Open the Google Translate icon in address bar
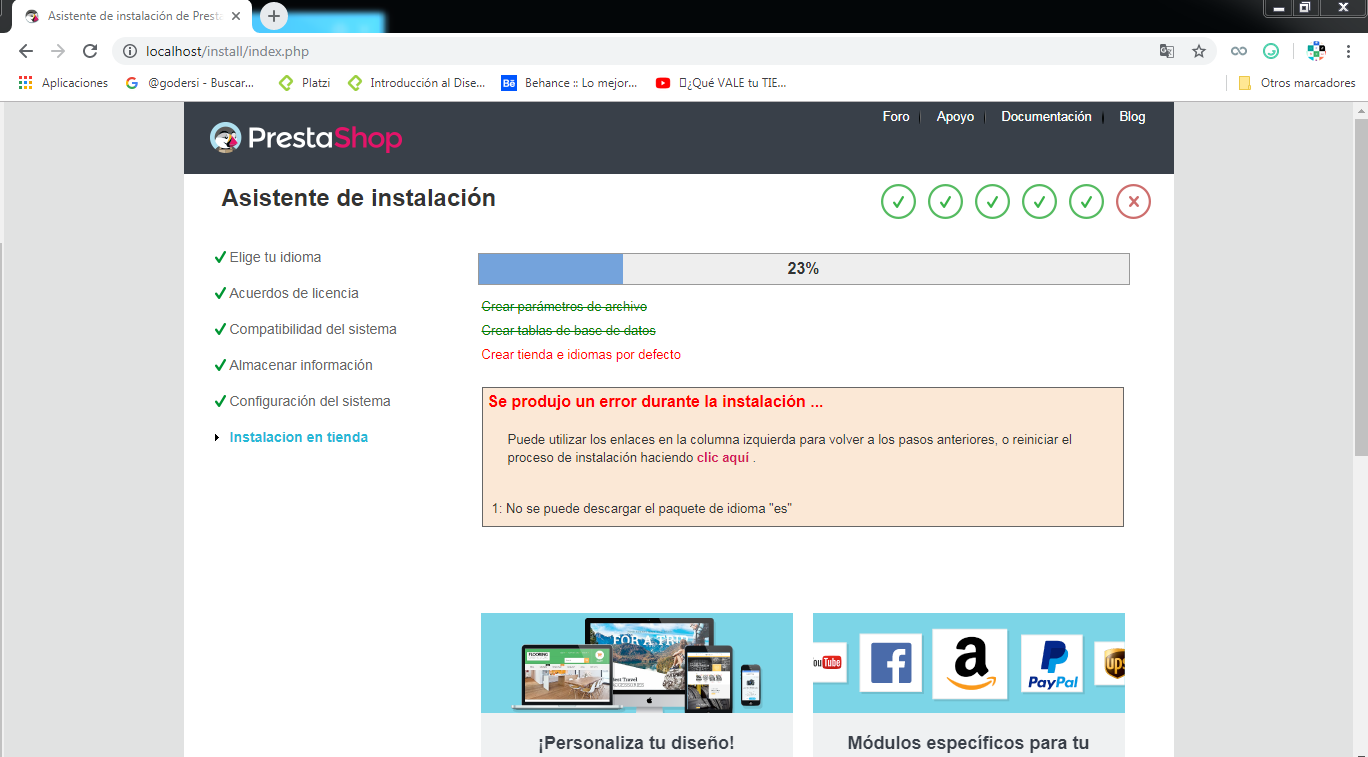 pos(1167,51)
